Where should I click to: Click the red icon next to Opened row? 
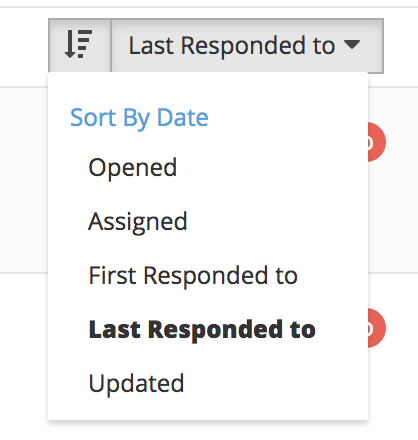click(x=377, y=142)
